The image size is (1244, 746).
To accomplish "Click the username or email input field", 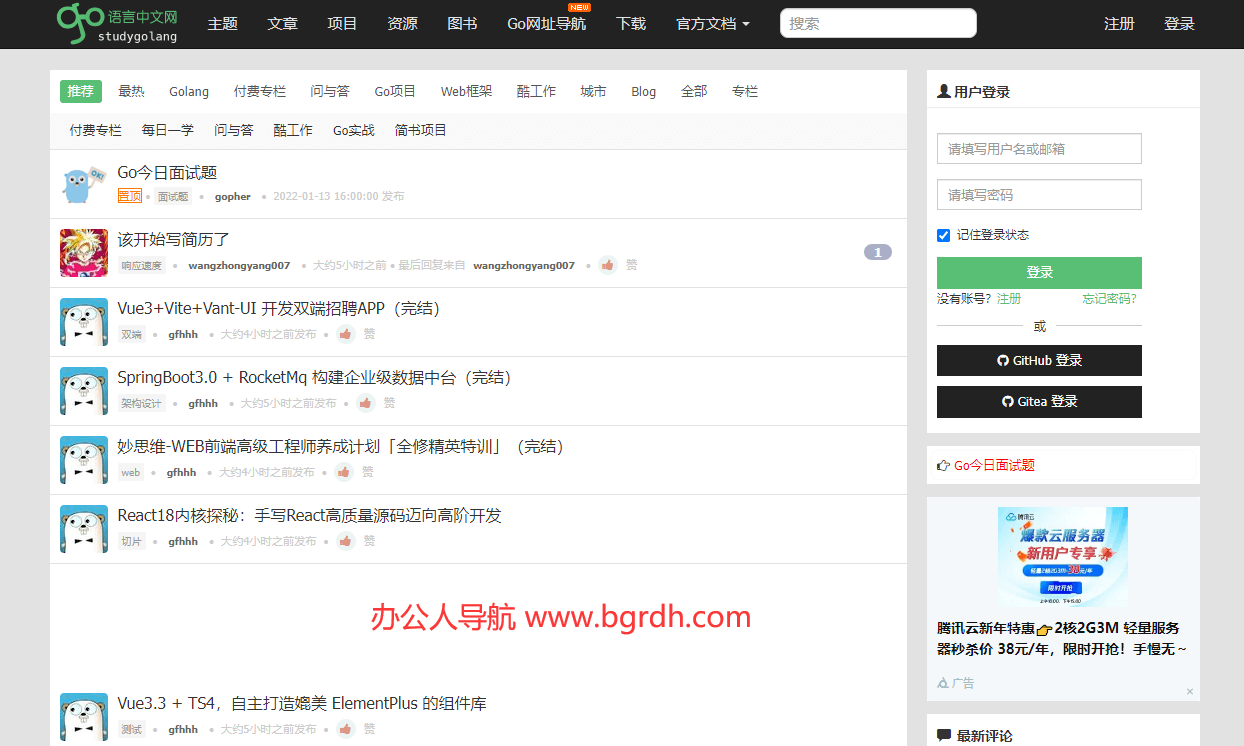I will [x=1039, y=149].
